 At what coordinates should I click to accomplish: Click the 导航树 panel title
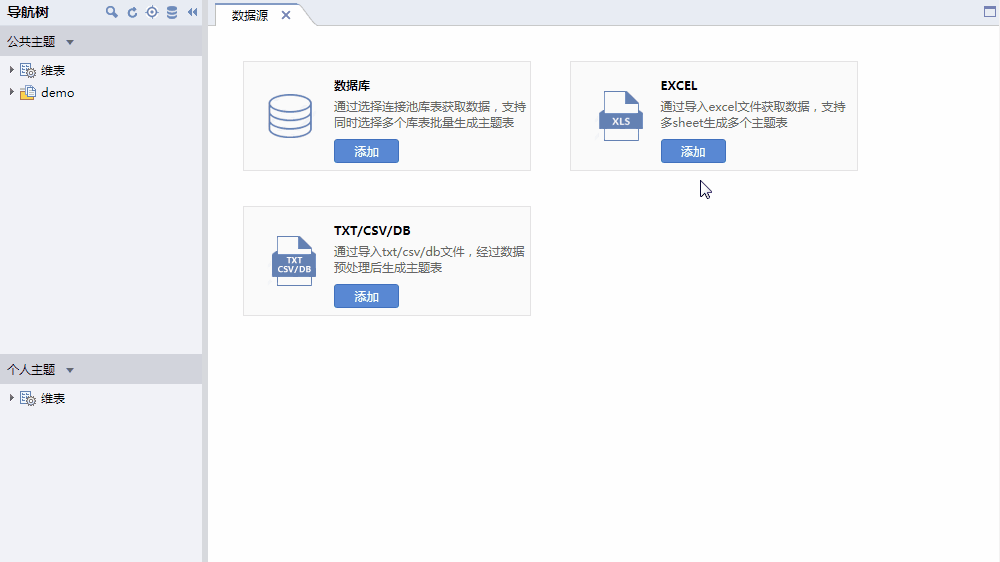click(x=27, y=12)
